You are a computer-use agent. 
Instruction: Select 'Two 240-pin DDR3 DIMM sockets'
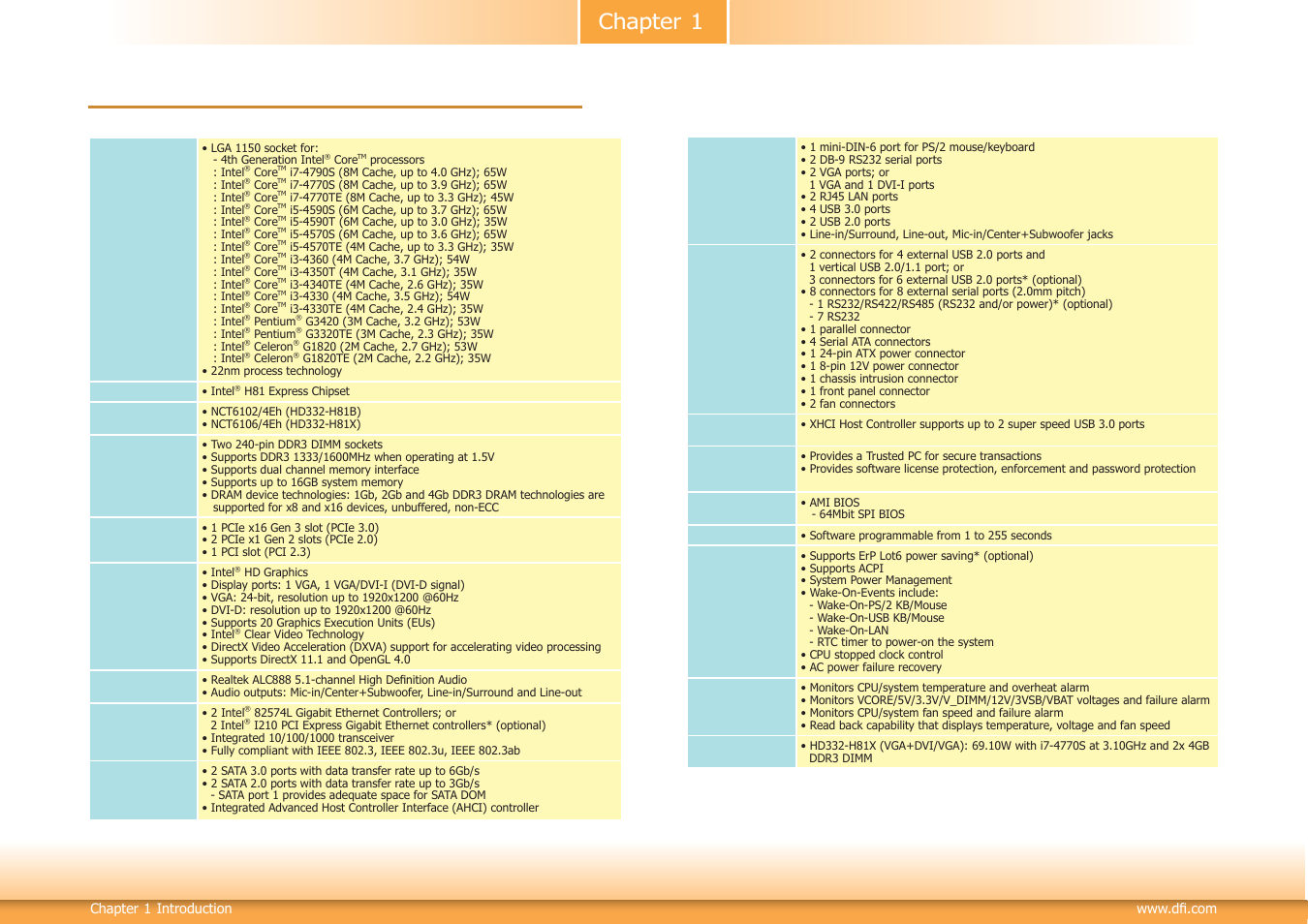tap(292, 445)
